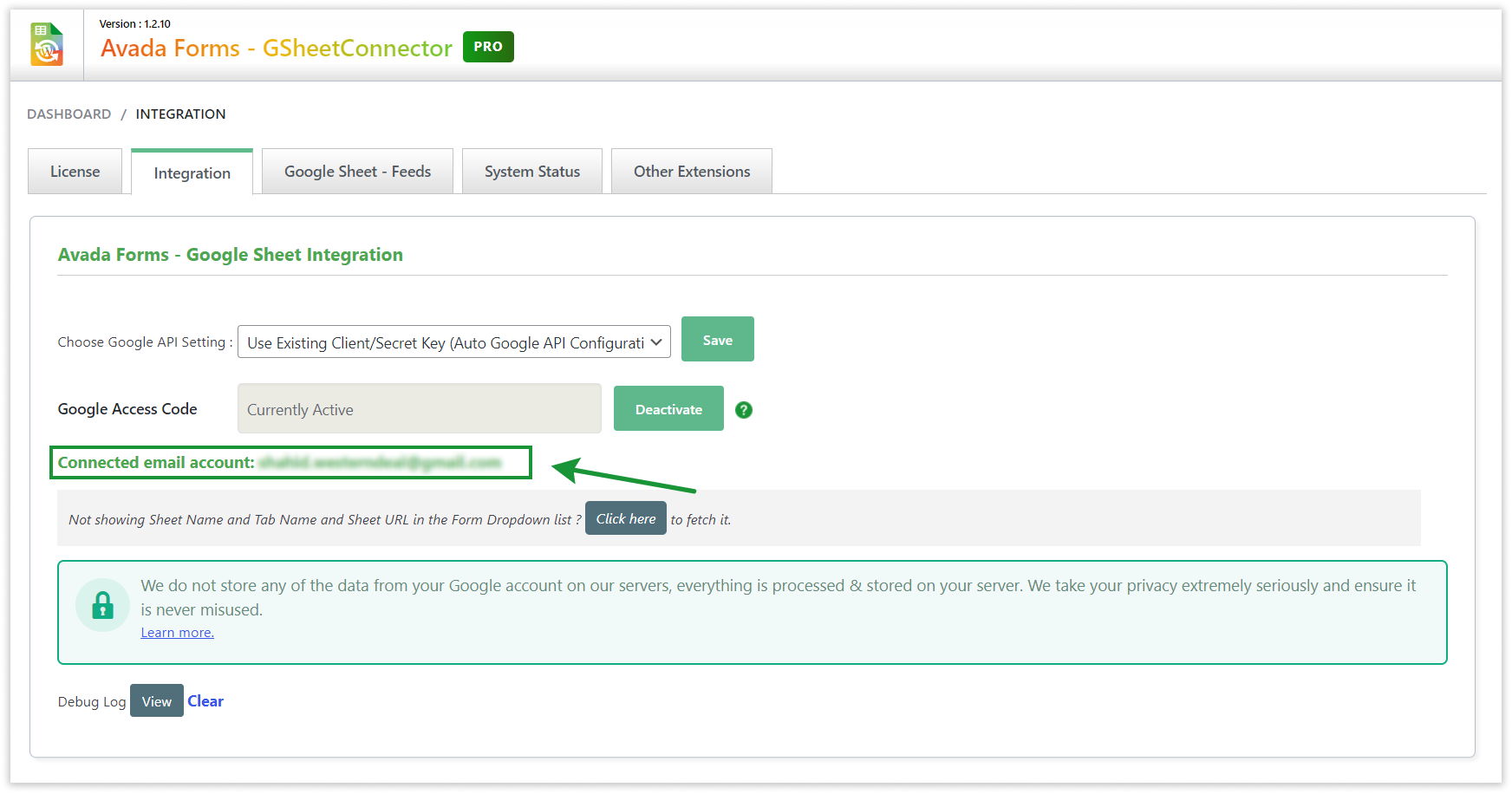Go to the System Status tab

[x=532, y=172]
